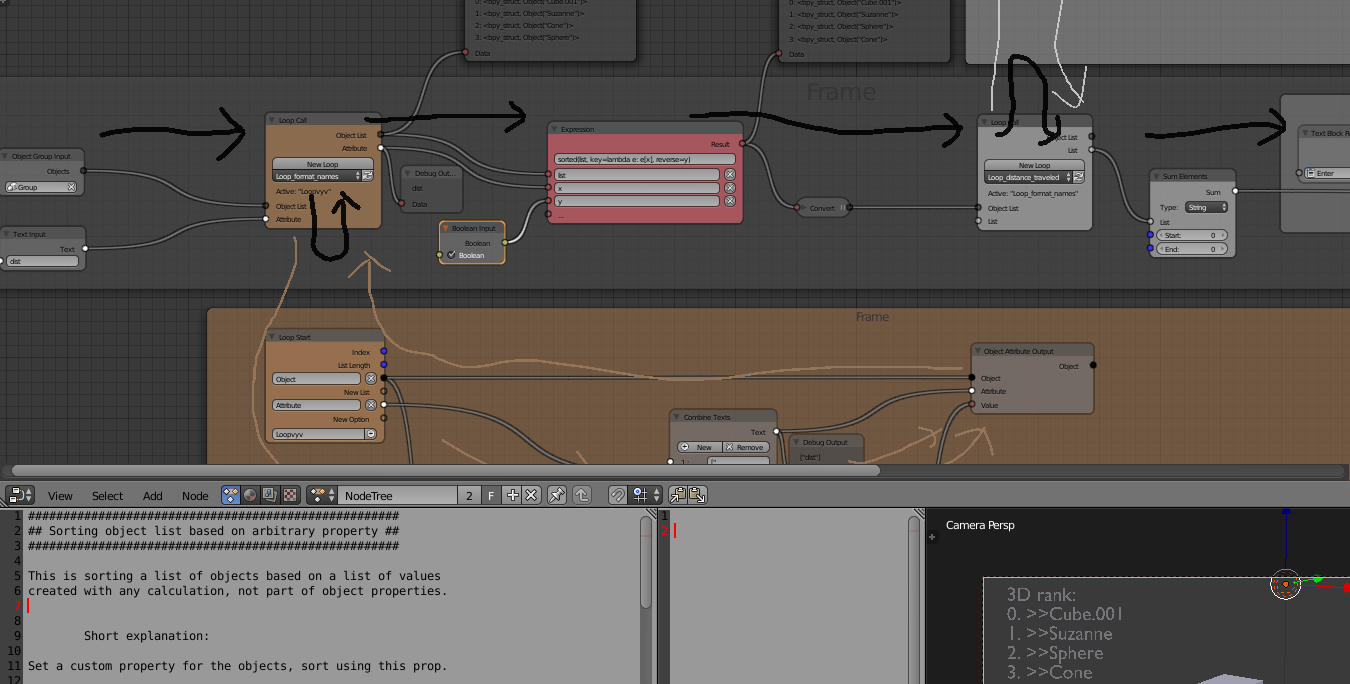The image size is (1350, 684).
Task: Open Loop_distance_traveled dropdown
Action: pyautogui.click(x=1028, y=177)
